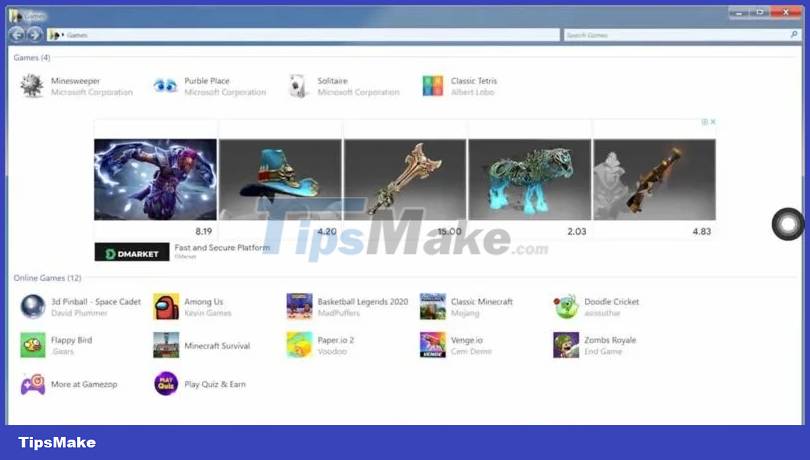Click the Among Us title text
Image resolution: width=810 pixels, height=460 pixels.
pyautogui.click(x=204, y=301)
